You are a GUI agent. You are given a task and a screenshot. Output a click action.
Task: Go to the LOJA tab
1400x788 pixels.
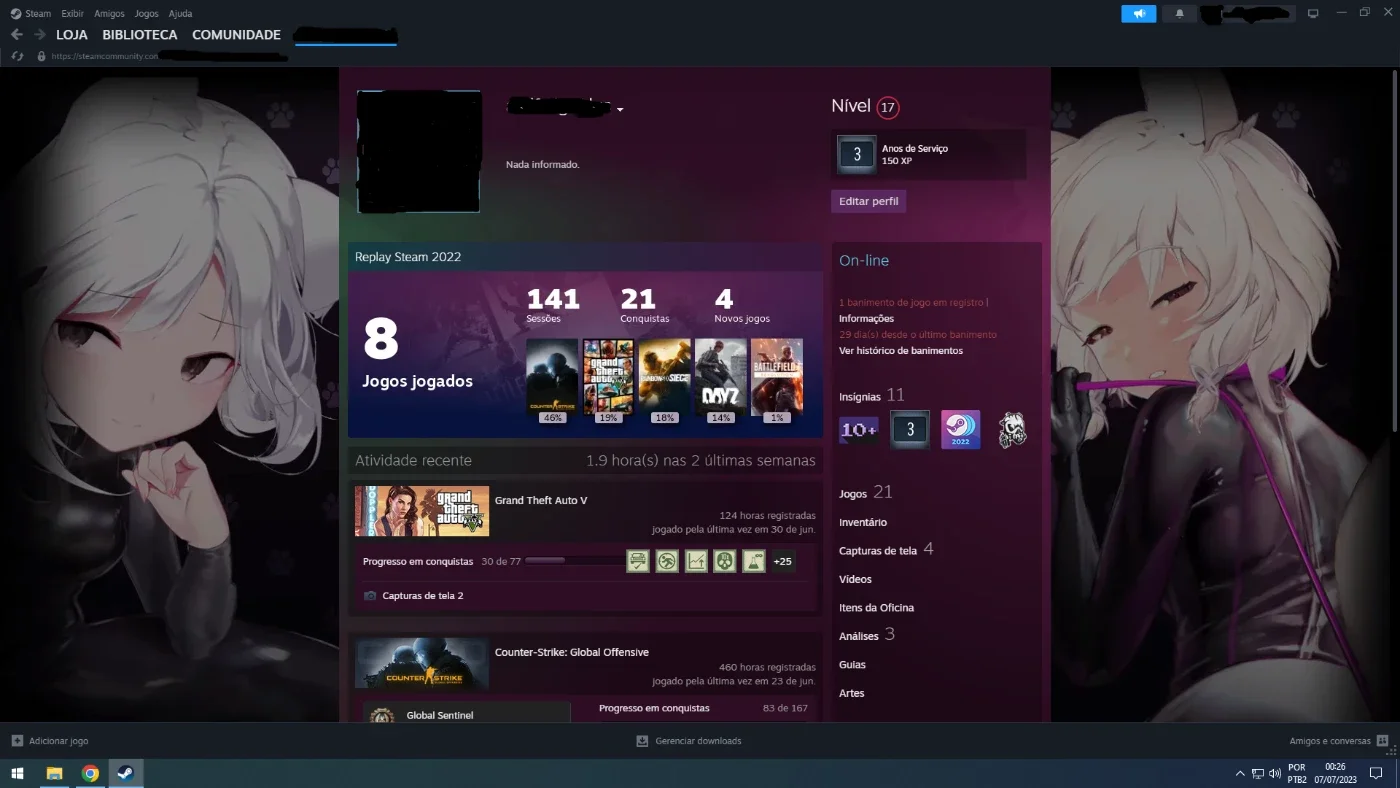click(x=72, y=35)
